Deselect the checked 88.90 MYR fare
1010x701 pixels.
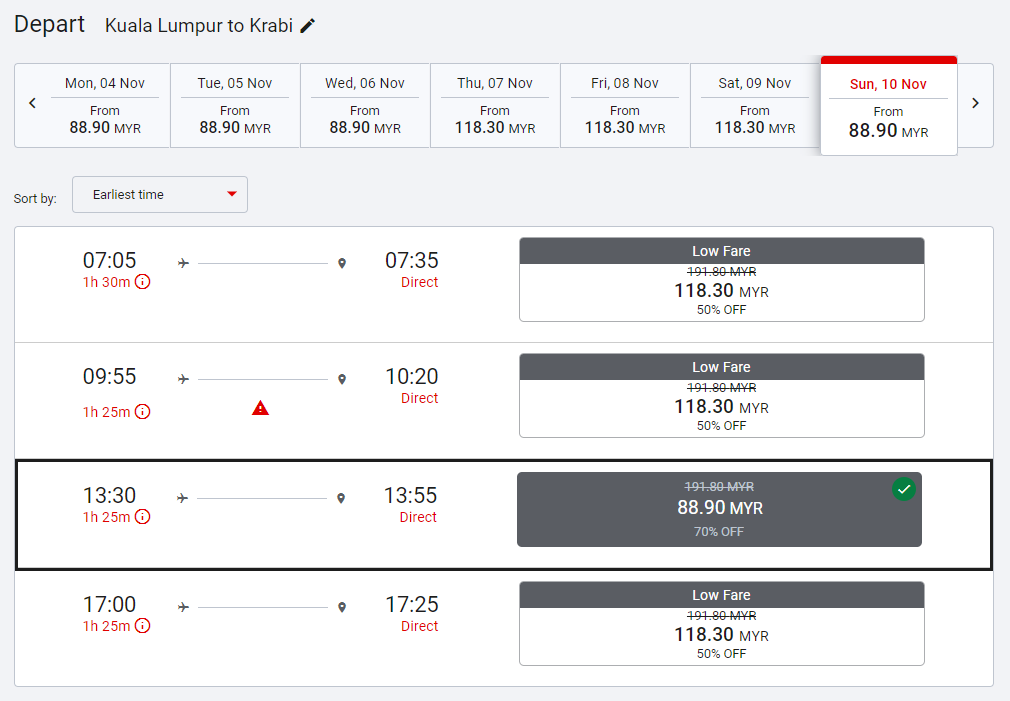click(x=904, y=489)
